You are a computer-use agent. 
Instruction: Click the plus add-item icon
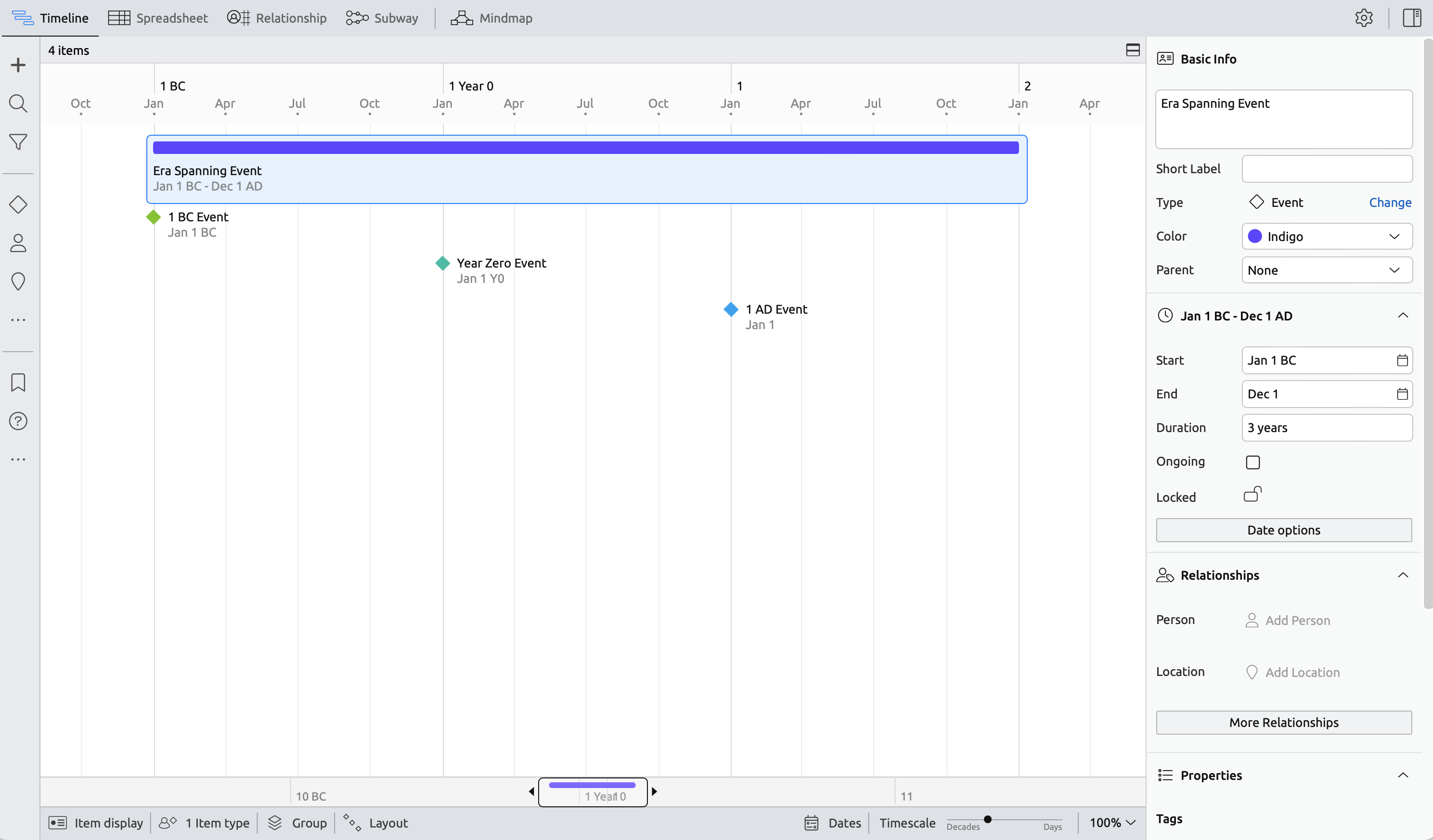click(18, 65)
